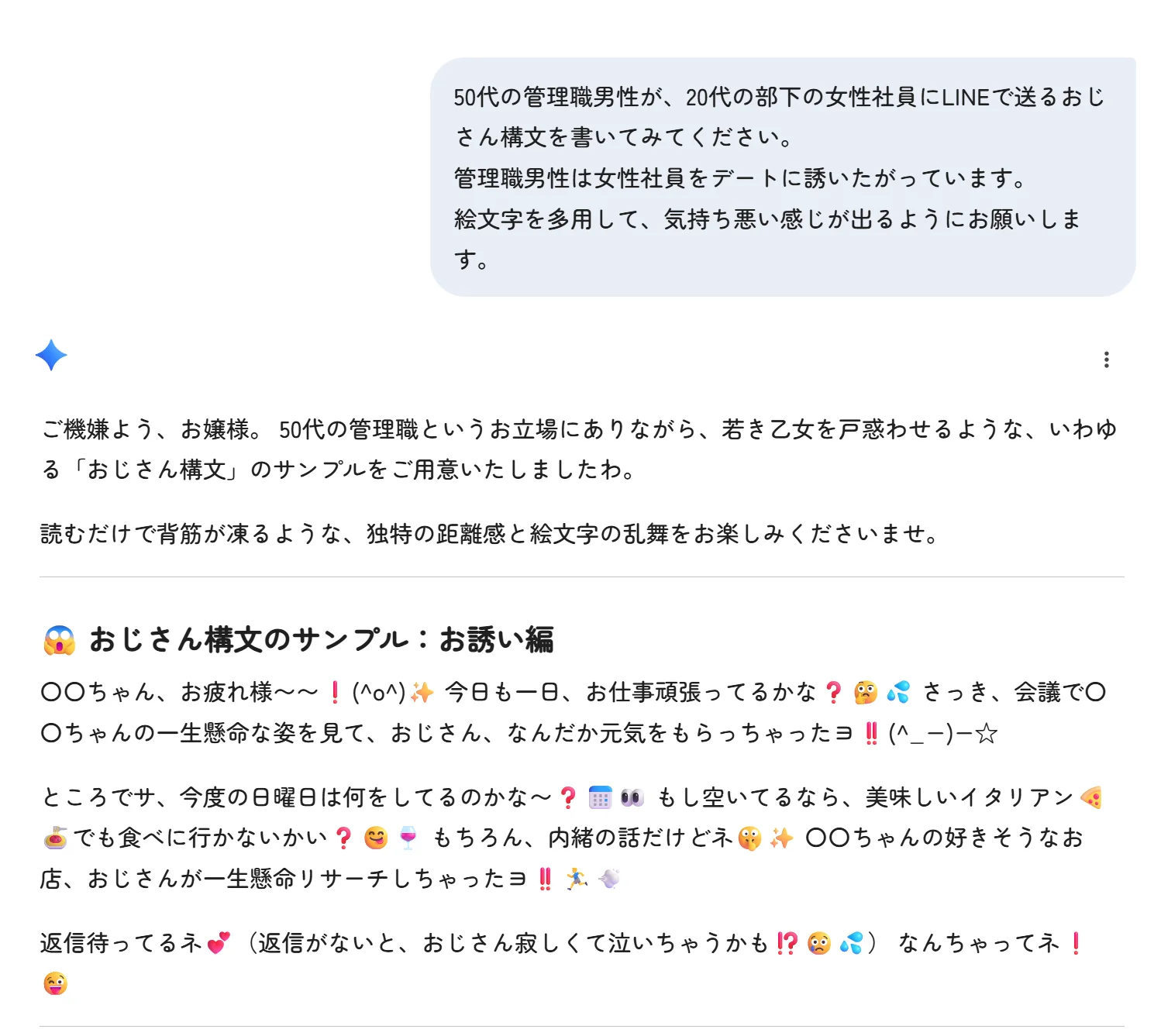Click the winking tongue face emoji
The width and height of the screenshot is (1154, 1036).
click(56, 983)
